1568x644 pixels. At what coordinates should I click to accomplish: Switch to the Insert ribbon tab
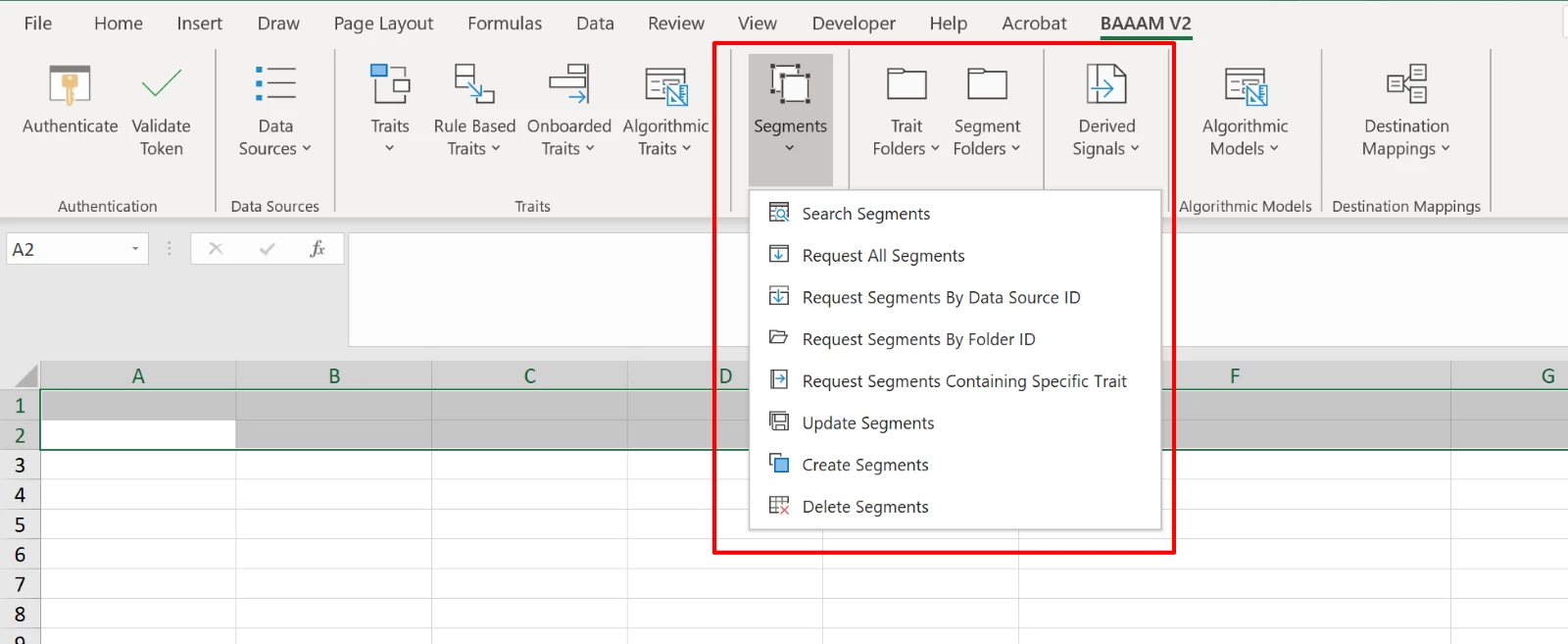tap(200, 23)
